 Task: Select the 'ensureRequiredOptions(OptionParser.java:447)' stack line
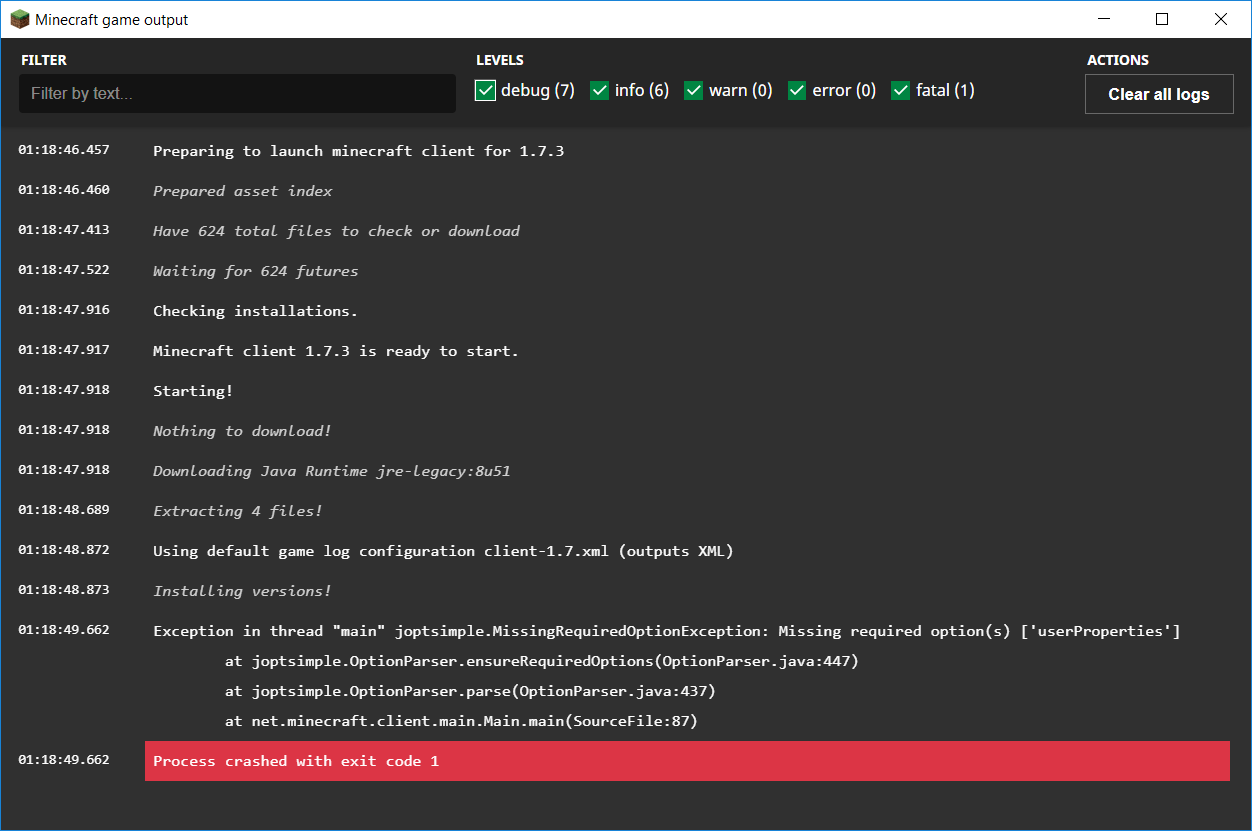[542, 661]
